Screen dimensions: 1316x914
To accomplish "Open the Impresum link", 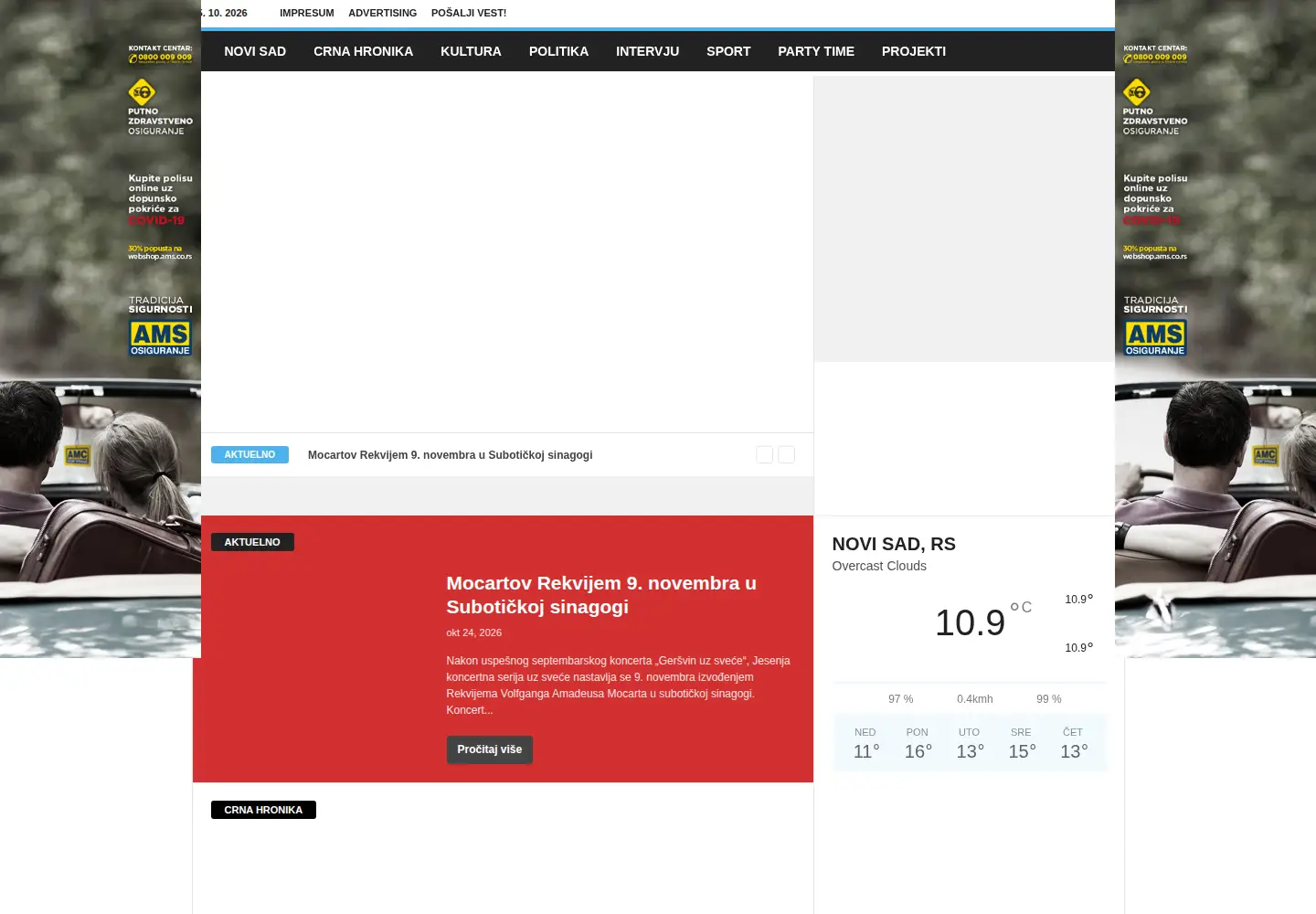I will tap(307, 13).
